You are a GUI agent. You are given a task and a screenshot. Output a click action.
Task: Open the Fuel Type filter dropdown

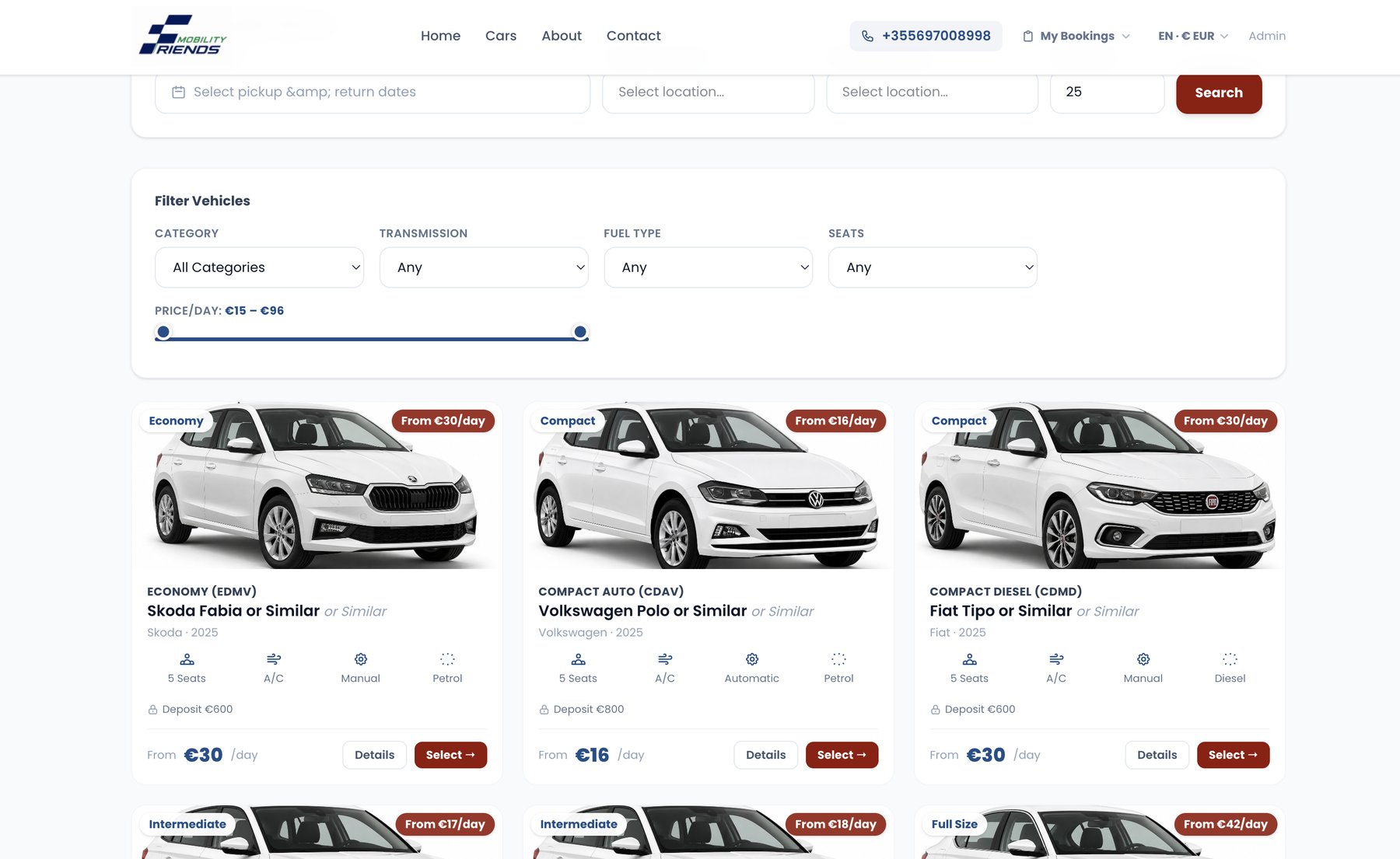point(709,267)
